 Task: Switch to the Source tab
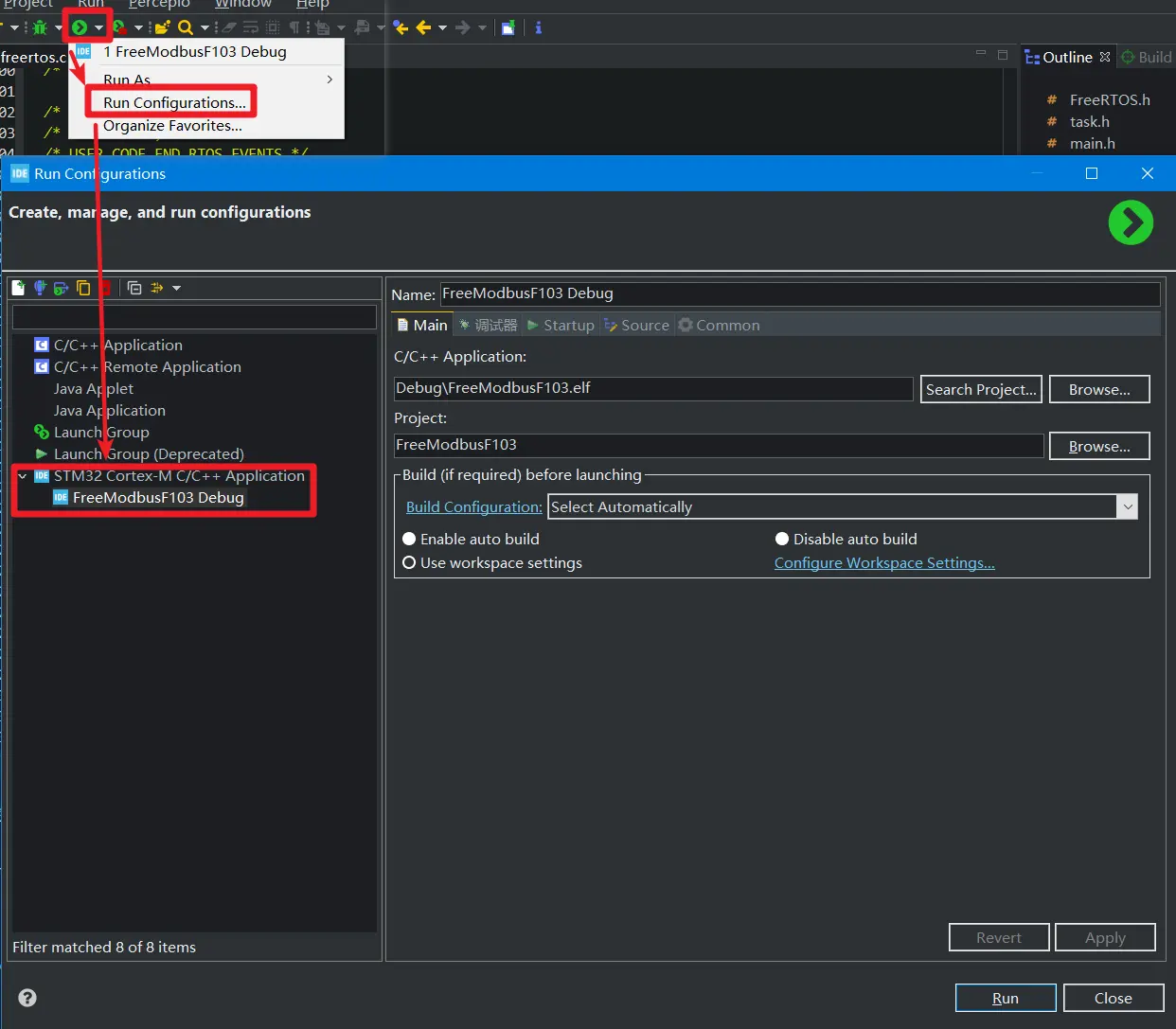coord(636,325)
